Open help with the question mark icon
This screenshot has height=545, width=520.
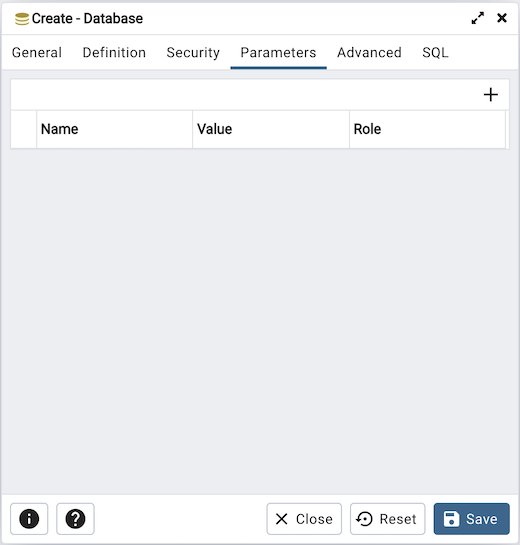pos(75,519)
